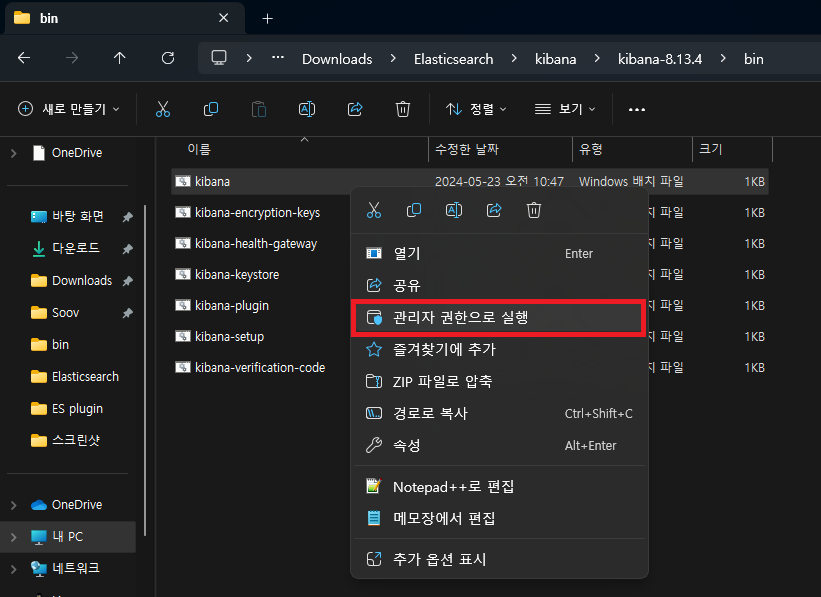This screenshot has width=821, height=597.
Task: Expand the cloud OneDrive node chevron
Action: pyautogui.click(x=14, y=505)
